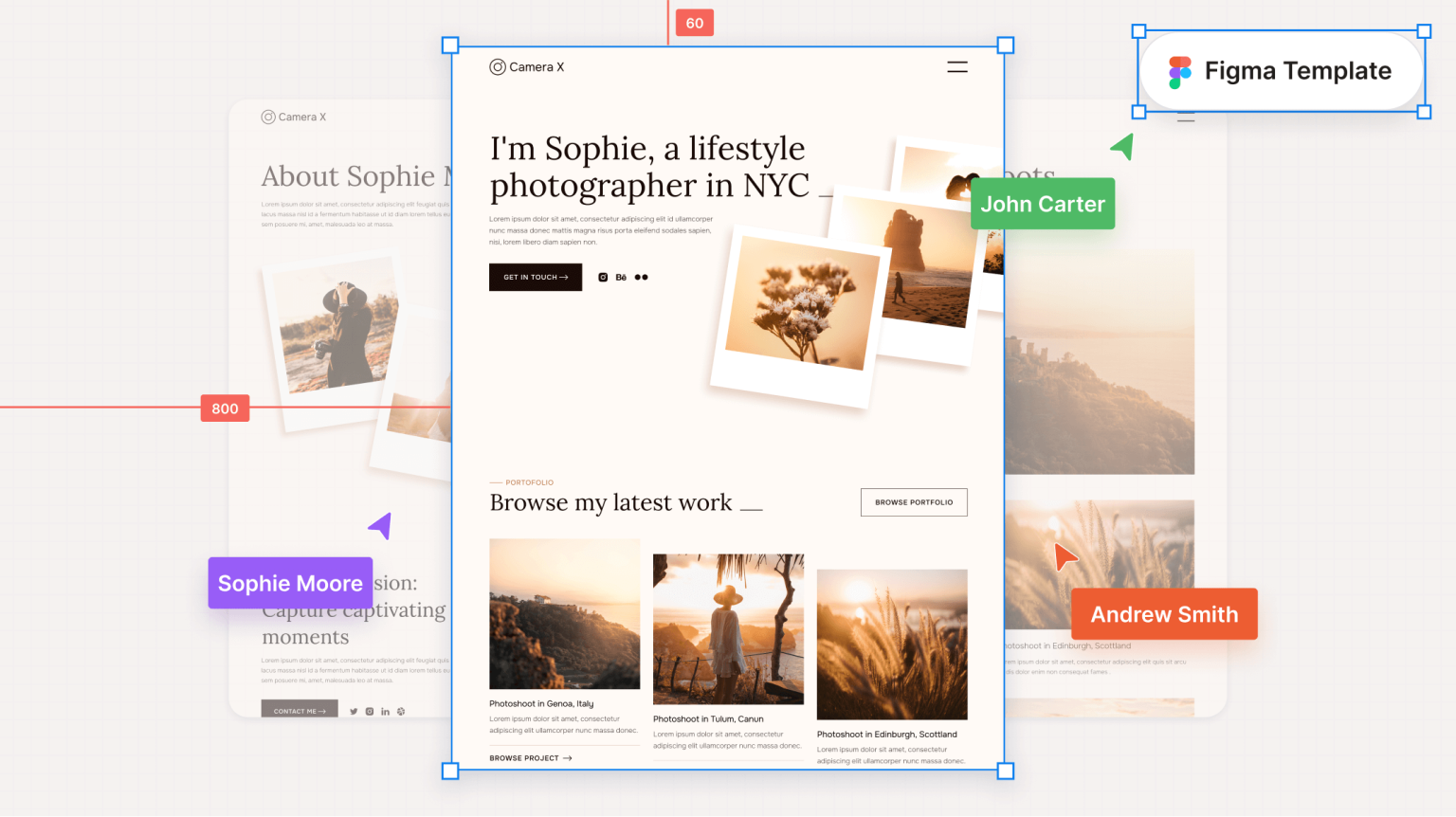Click the Camera X logo on the About page
Screen dimensions: 1456x817
(268, 116)
